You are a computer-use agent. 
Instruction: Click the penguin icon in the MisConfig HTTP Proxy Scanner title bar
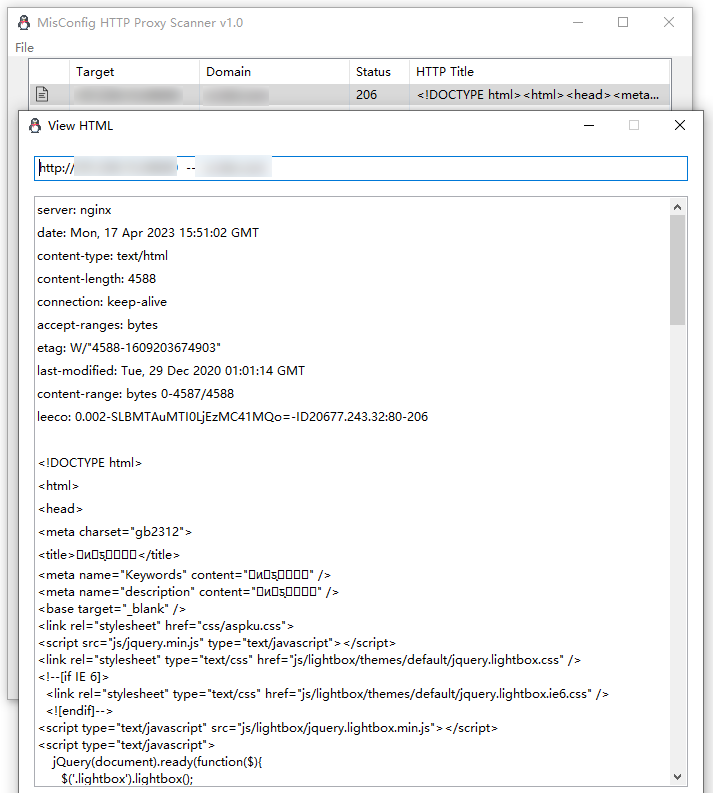pyautogui.click(x=24, y=23)
